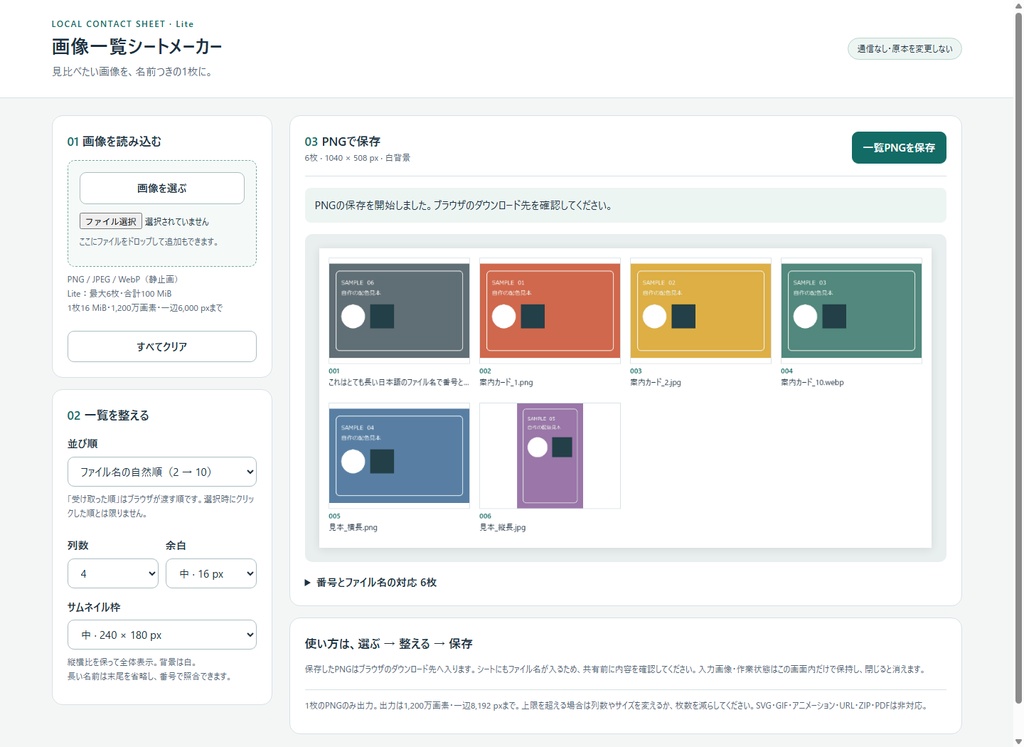
Task: Click the number label 004
Action: pyautogui.click(x=787, y=371)
